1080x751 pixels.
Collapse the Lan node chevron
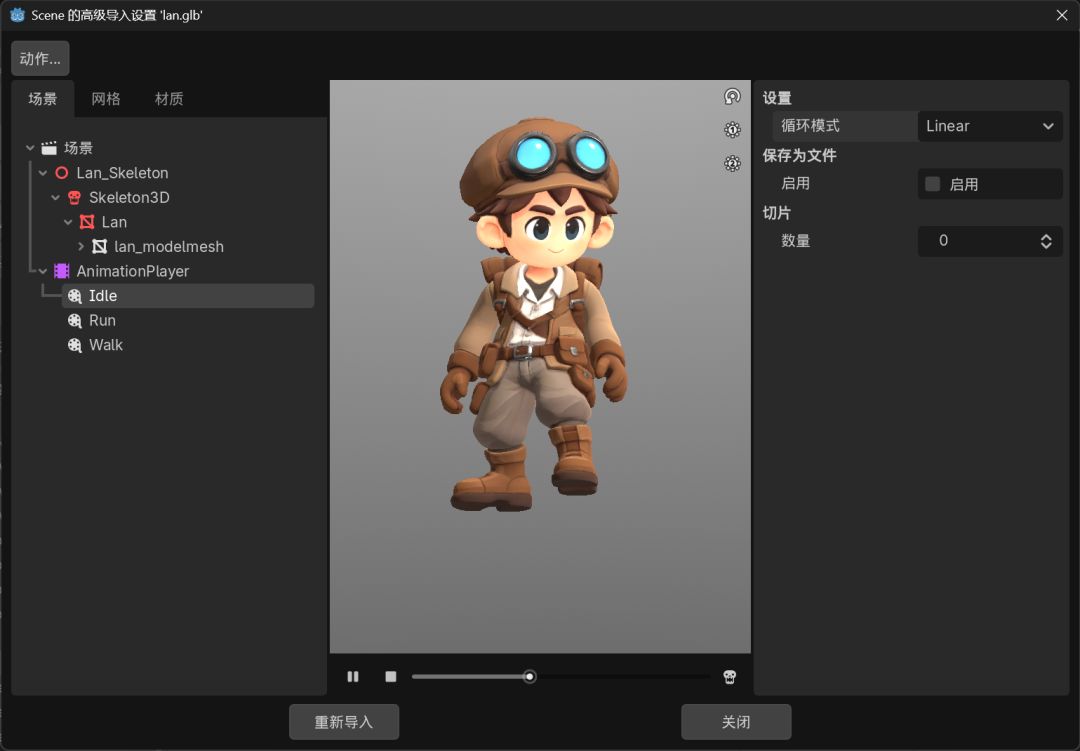[68, 222]
